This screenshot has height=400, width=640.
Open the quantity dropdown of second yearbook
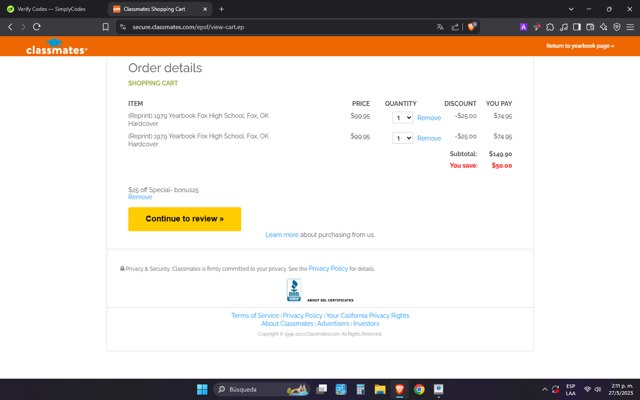pos(402,138)
